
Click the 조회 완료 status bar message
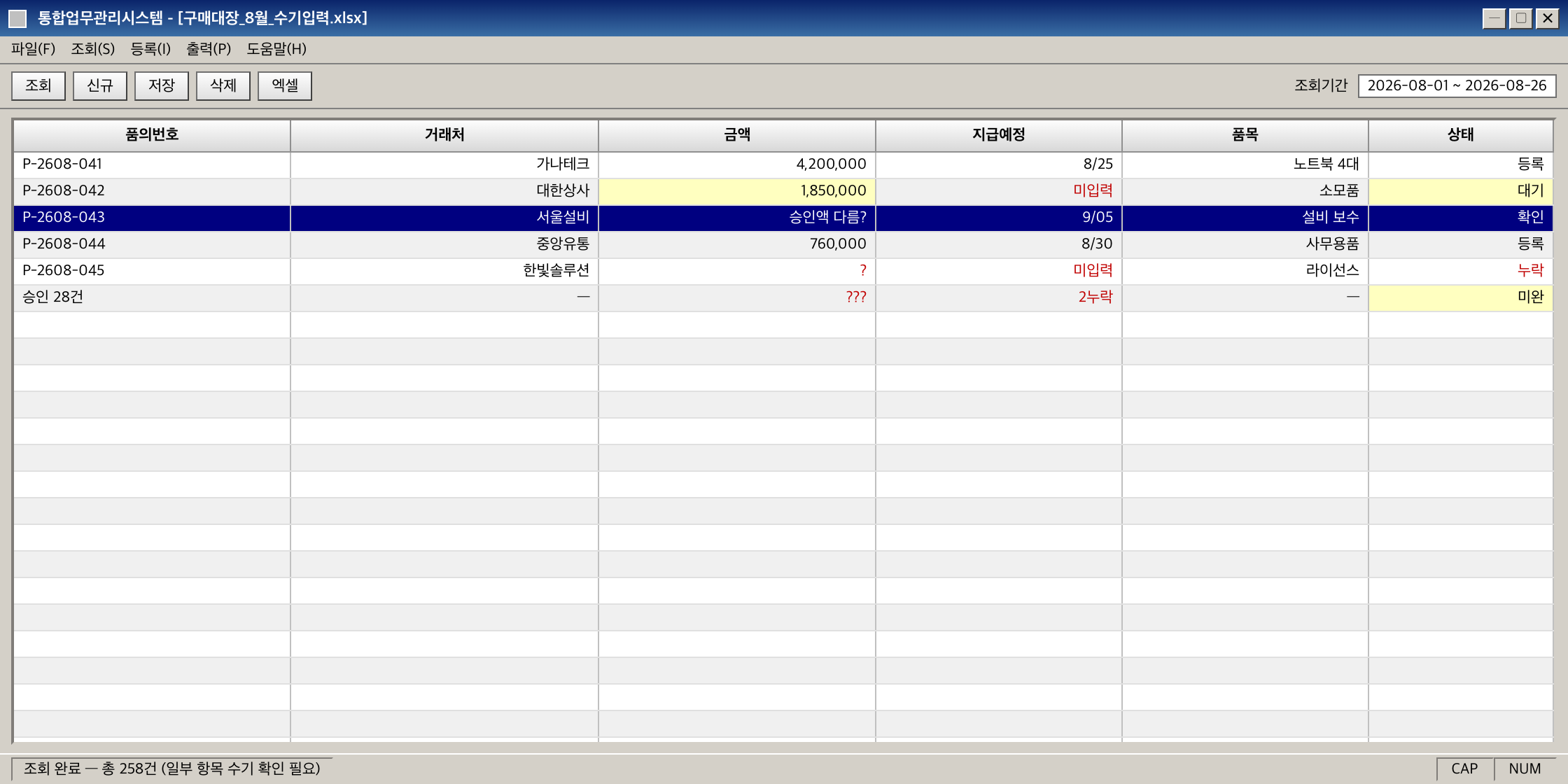coord(172,769)
